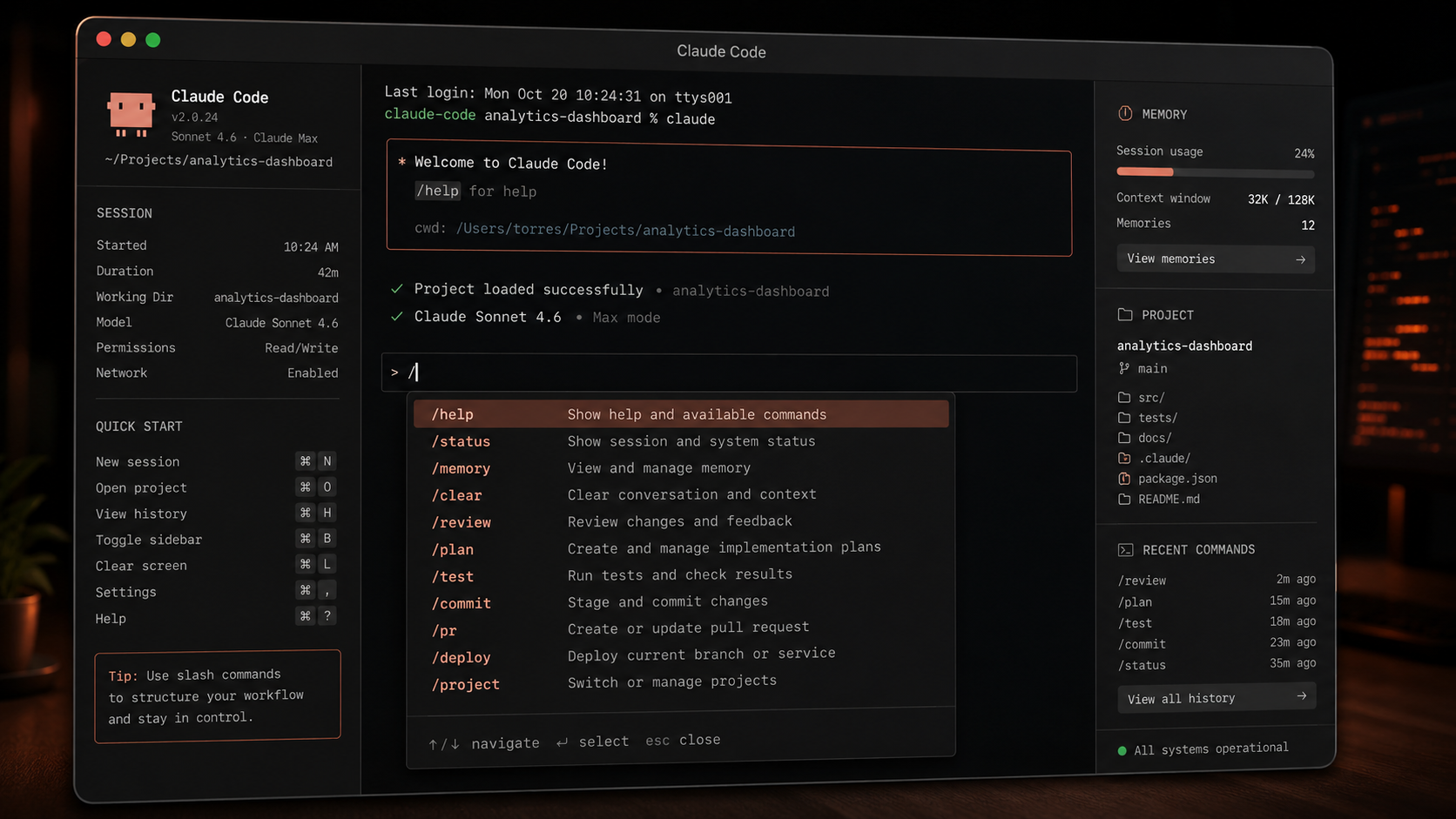Open Settings from Quick Start

(217, 591)
